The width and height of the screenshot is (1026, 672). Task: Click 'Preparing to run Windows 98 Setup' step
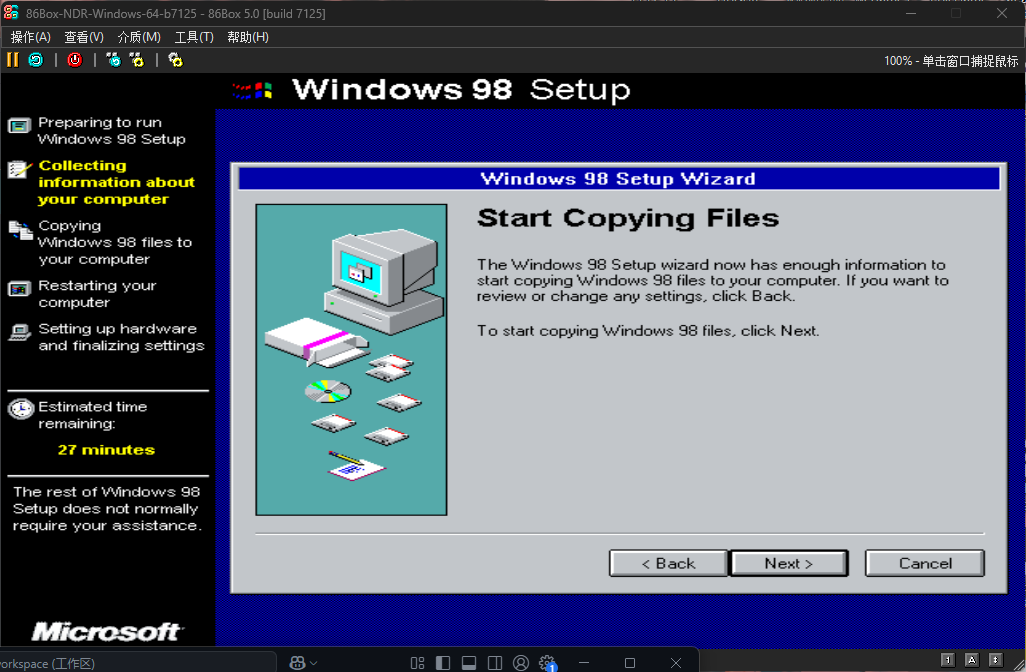111,130
